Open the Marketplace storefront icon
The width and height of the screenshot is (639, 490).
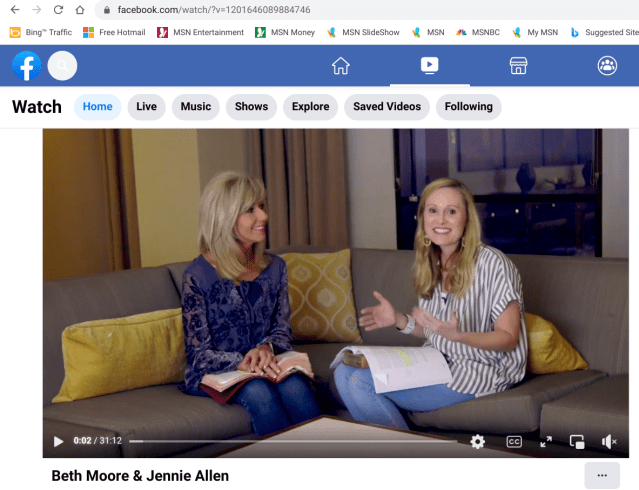(518, 66)
